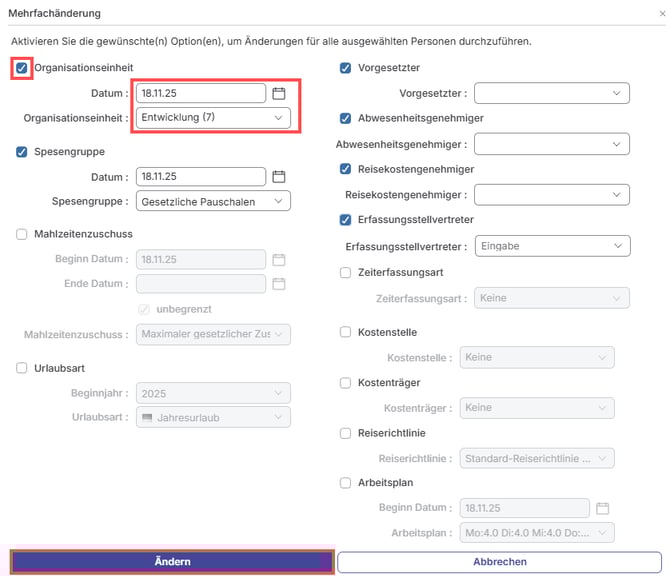Uncheck the Vorgesetzter checkbox
This screenshot has height=586, width=670.
click(346, 68)
